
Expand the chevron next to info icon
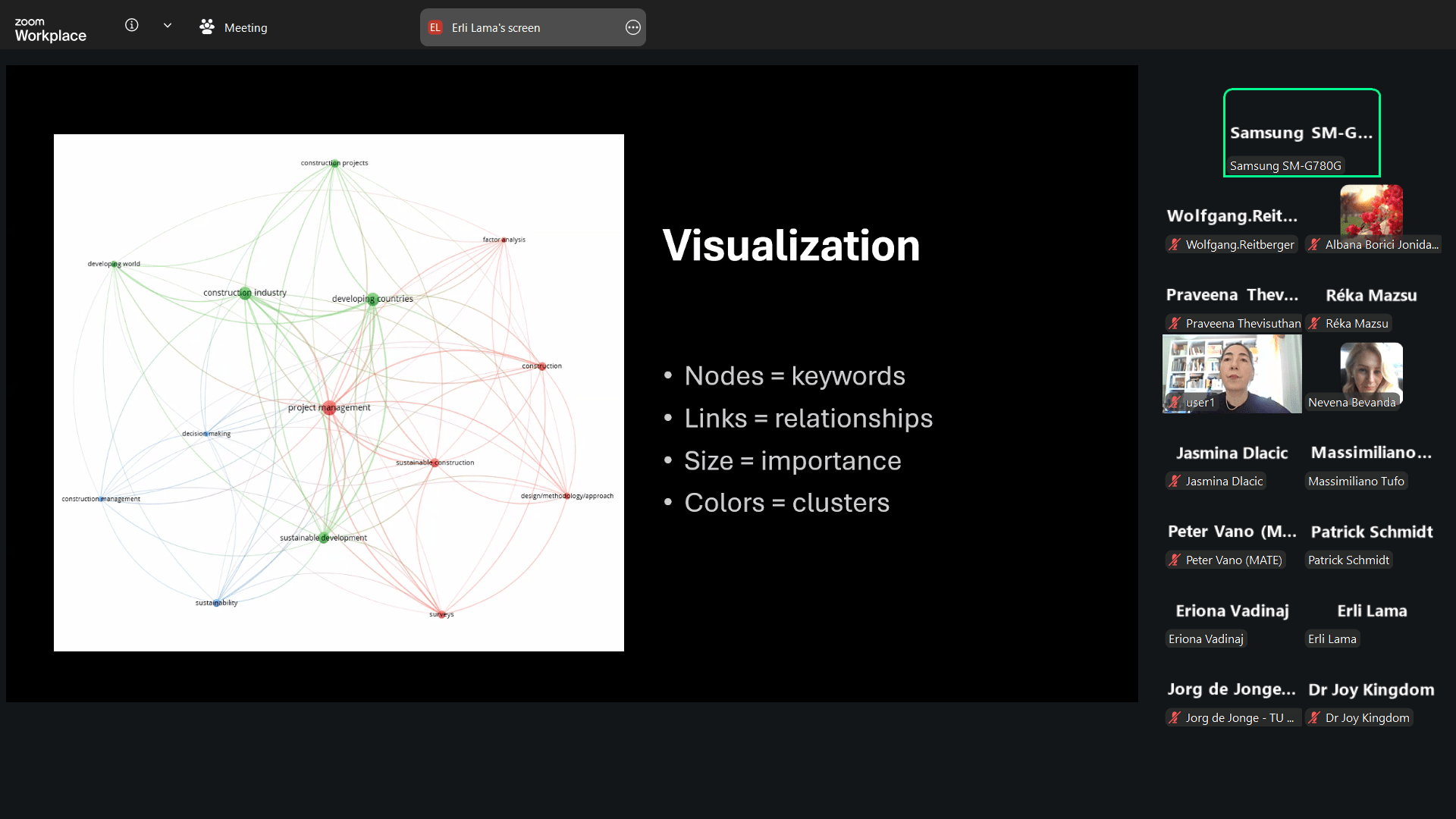click(x=168, y=26)
